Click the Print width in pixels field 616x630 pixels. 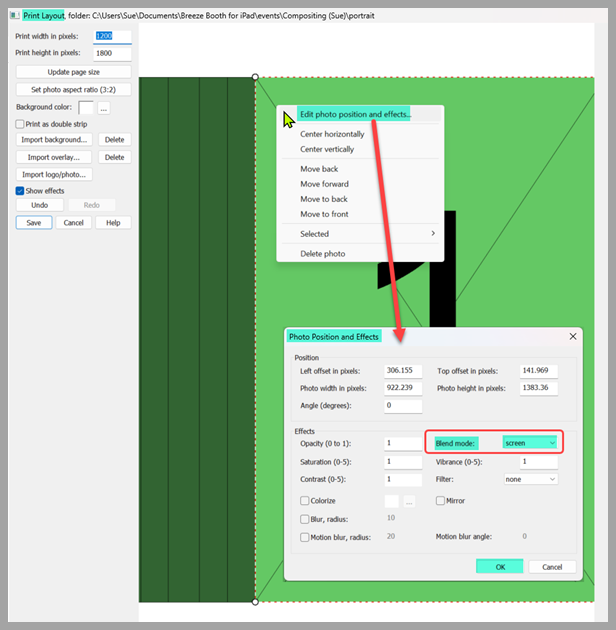pyautogui.click(x=112, y=37)
